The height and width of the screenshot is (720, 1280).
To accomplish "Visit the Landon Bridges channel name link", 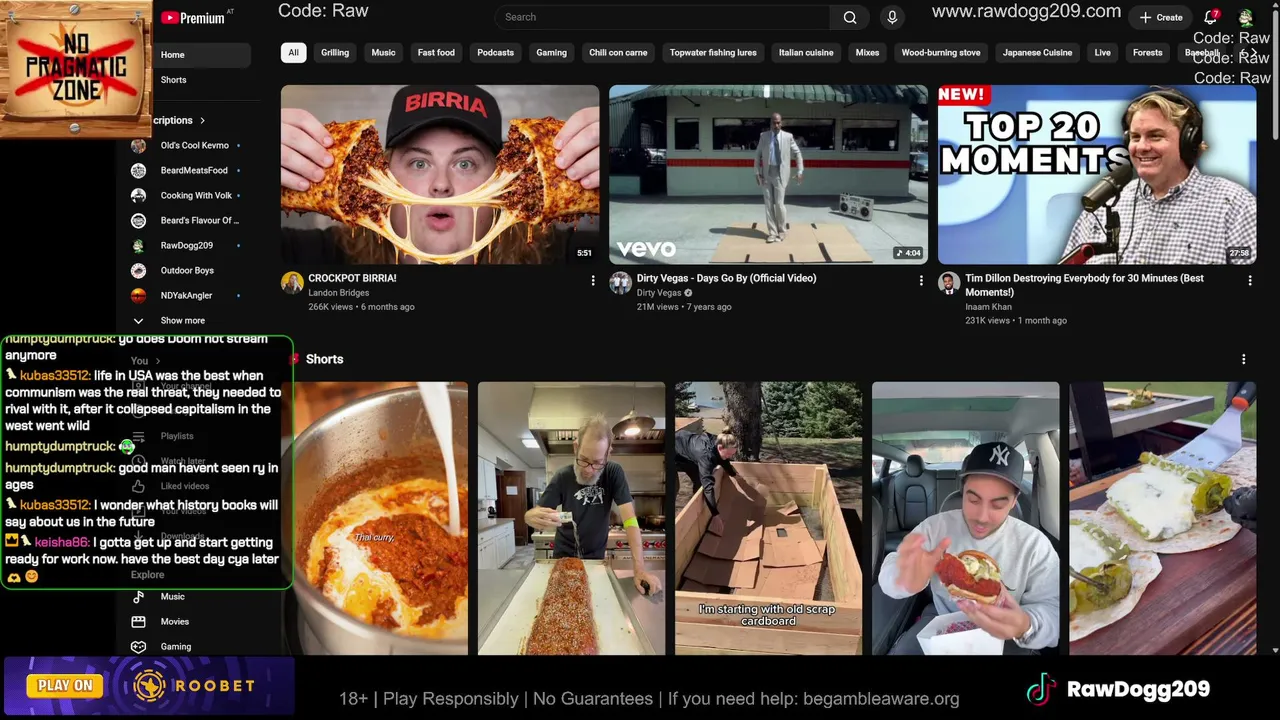I will [339, 293].
